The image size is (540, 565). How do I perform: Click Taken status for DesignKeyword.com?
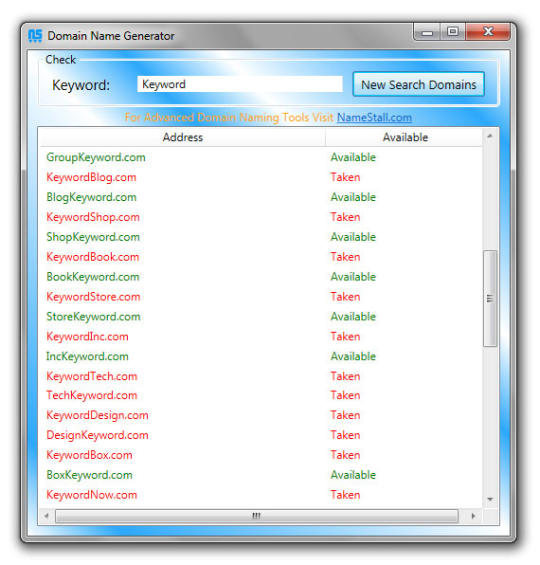pos(345,435)
